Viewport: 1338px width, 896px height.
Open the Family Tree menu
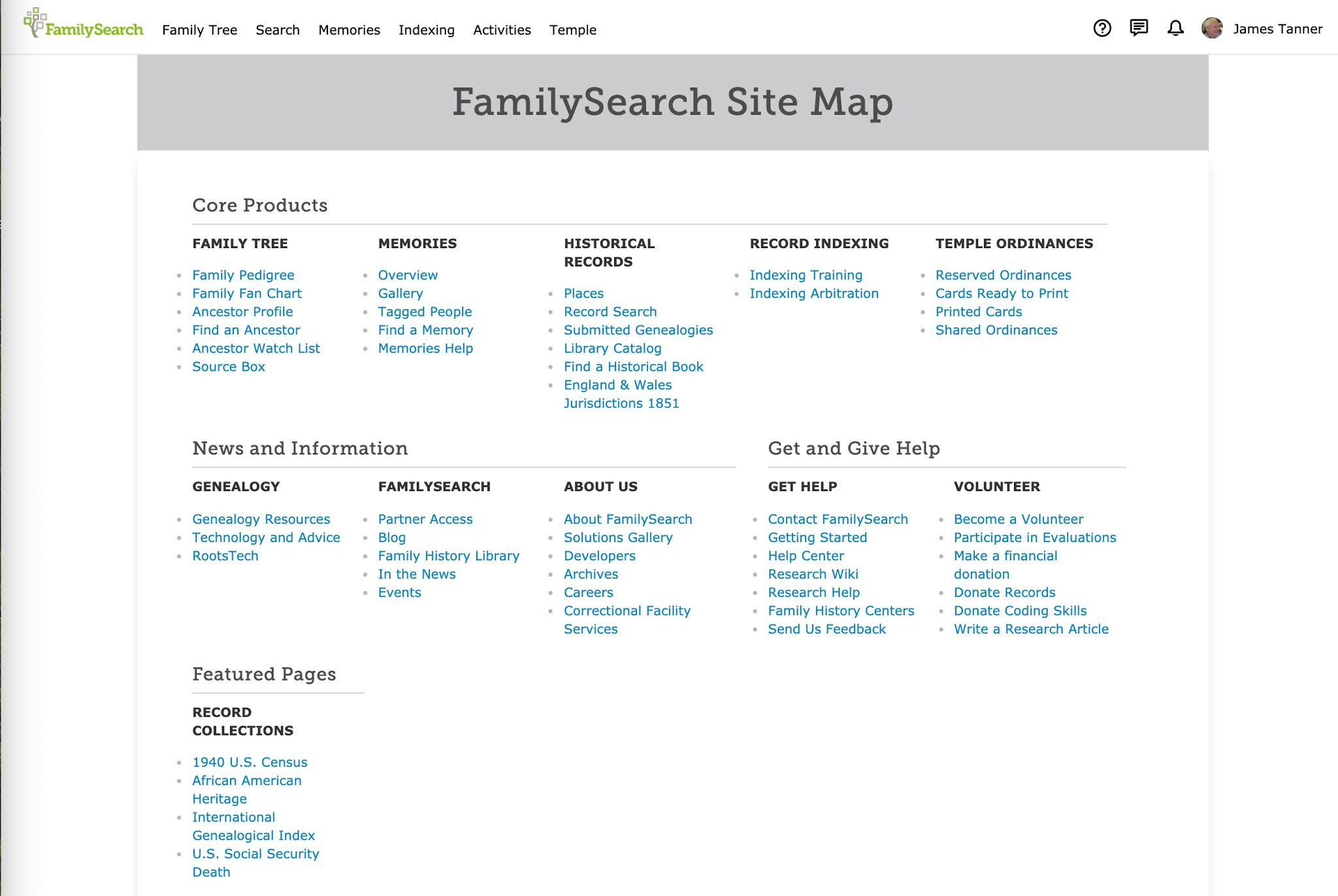[199, 30]
